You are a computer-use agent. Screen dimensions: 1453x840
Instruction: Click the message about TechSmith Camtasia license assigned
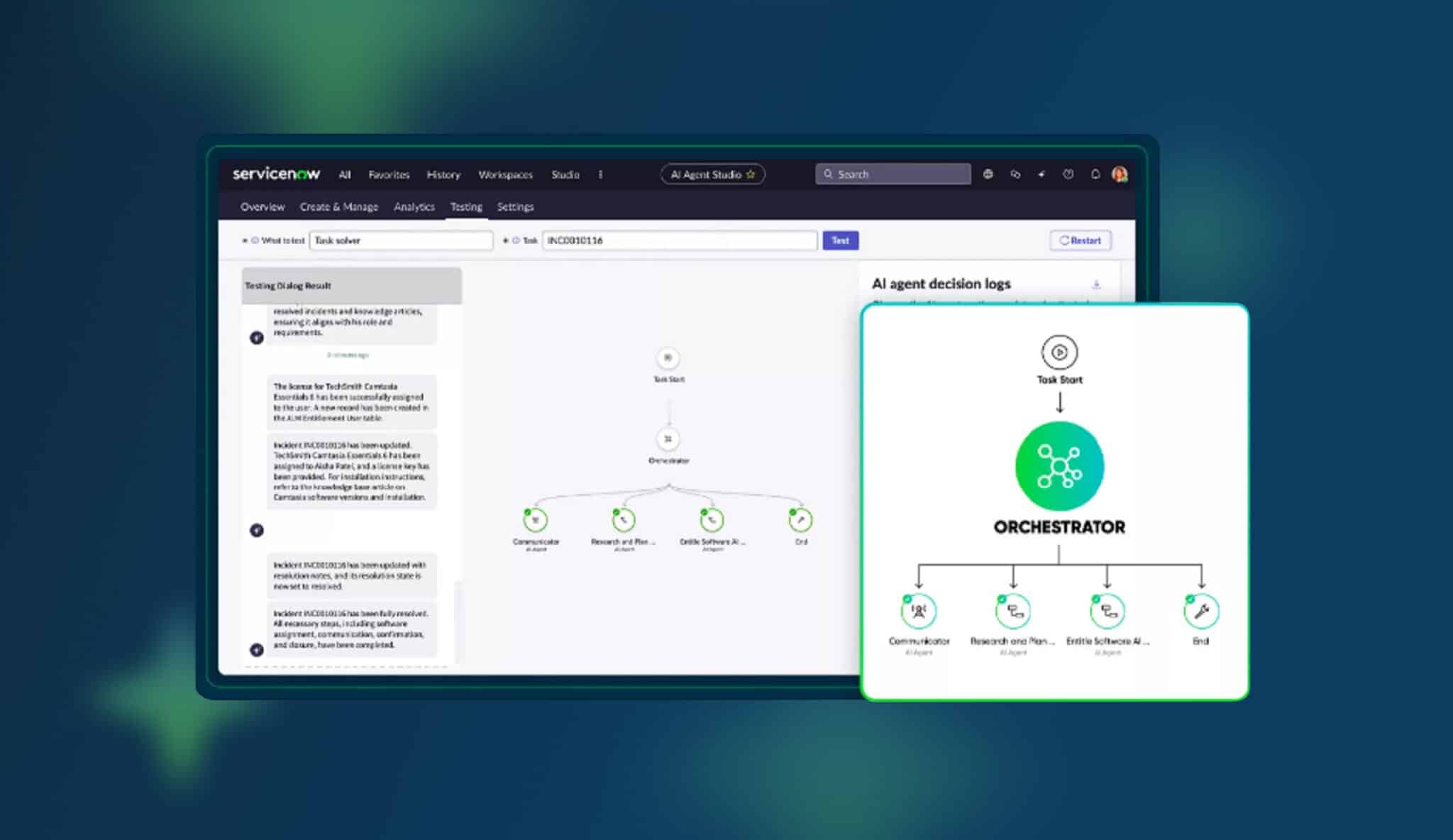352,402
